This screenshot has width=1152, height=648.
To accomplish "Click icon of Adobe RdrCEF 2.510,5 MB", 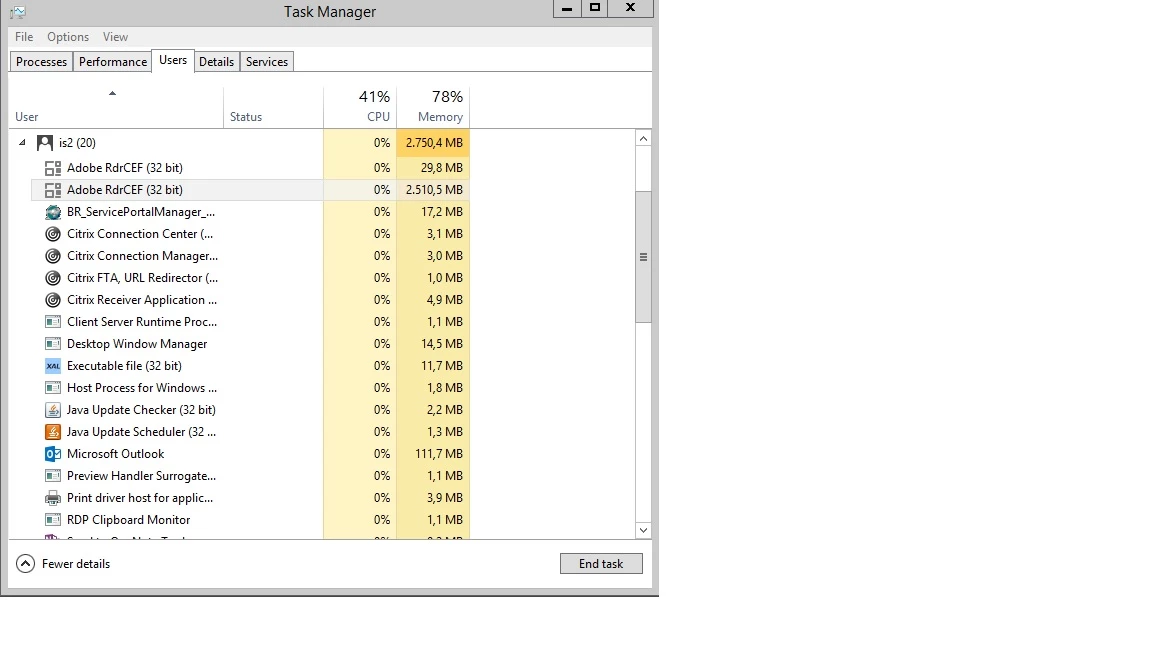I will point(53,190).
